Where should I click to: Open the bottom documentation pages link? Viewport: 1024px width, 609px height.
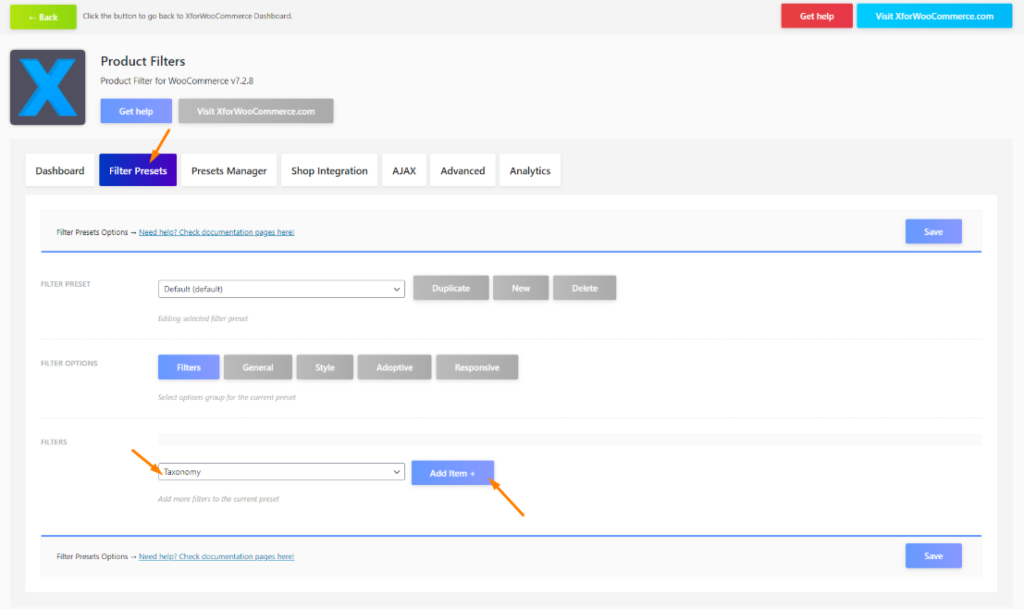(216, 556)
